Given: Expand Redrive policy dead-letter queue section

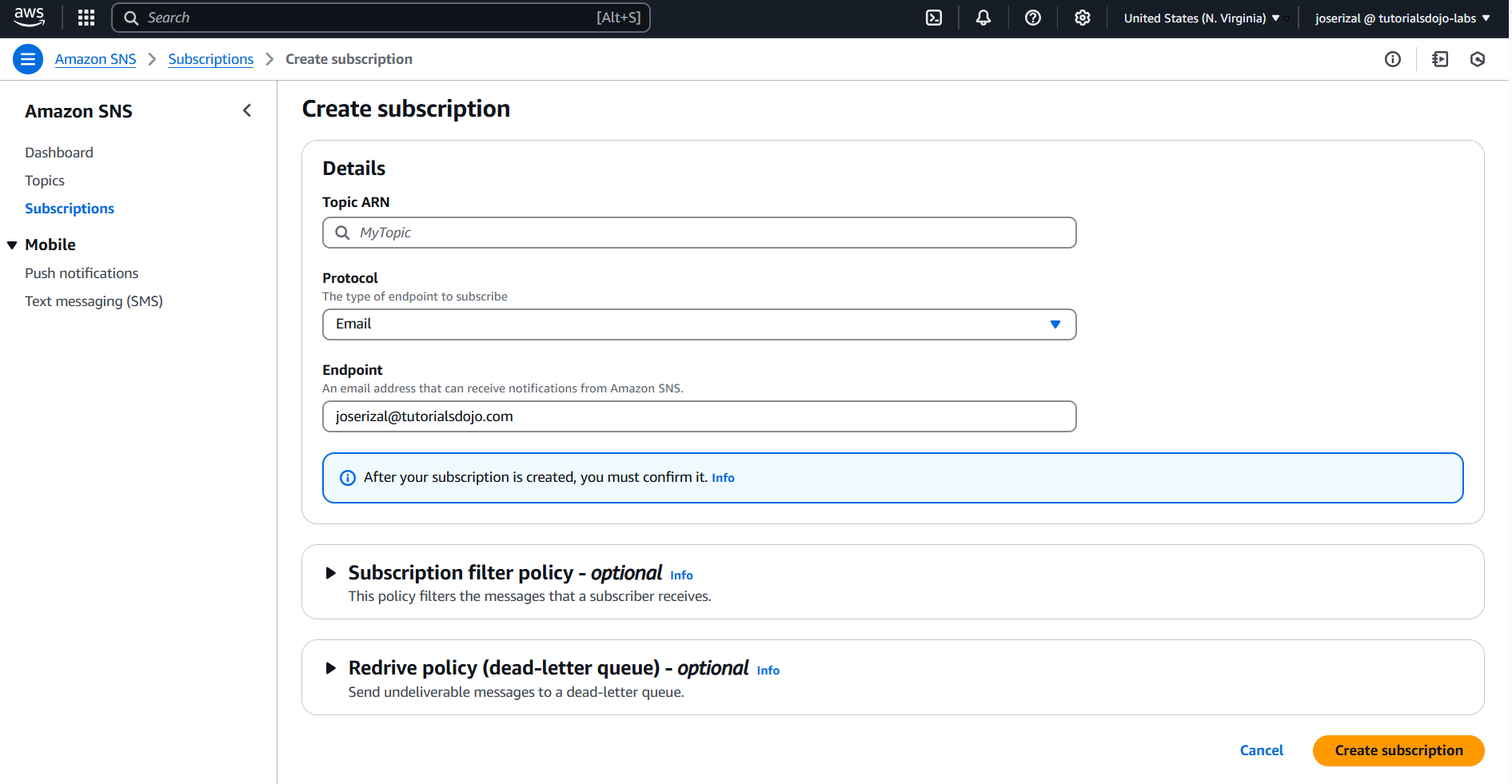Looking at the screenshot, I should click(331, 668).
